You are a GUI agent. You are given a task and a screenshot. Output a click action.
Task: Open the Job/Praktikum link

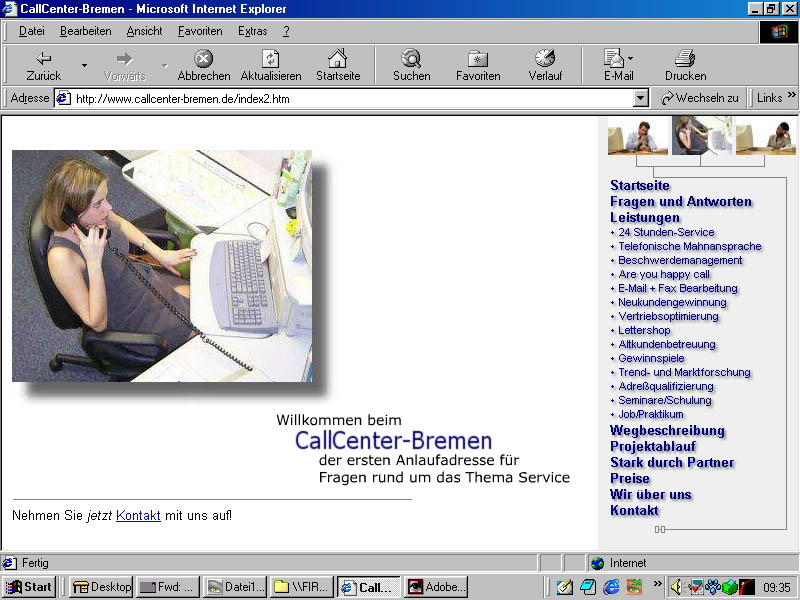pyautogui.click(x=651, y=414)
